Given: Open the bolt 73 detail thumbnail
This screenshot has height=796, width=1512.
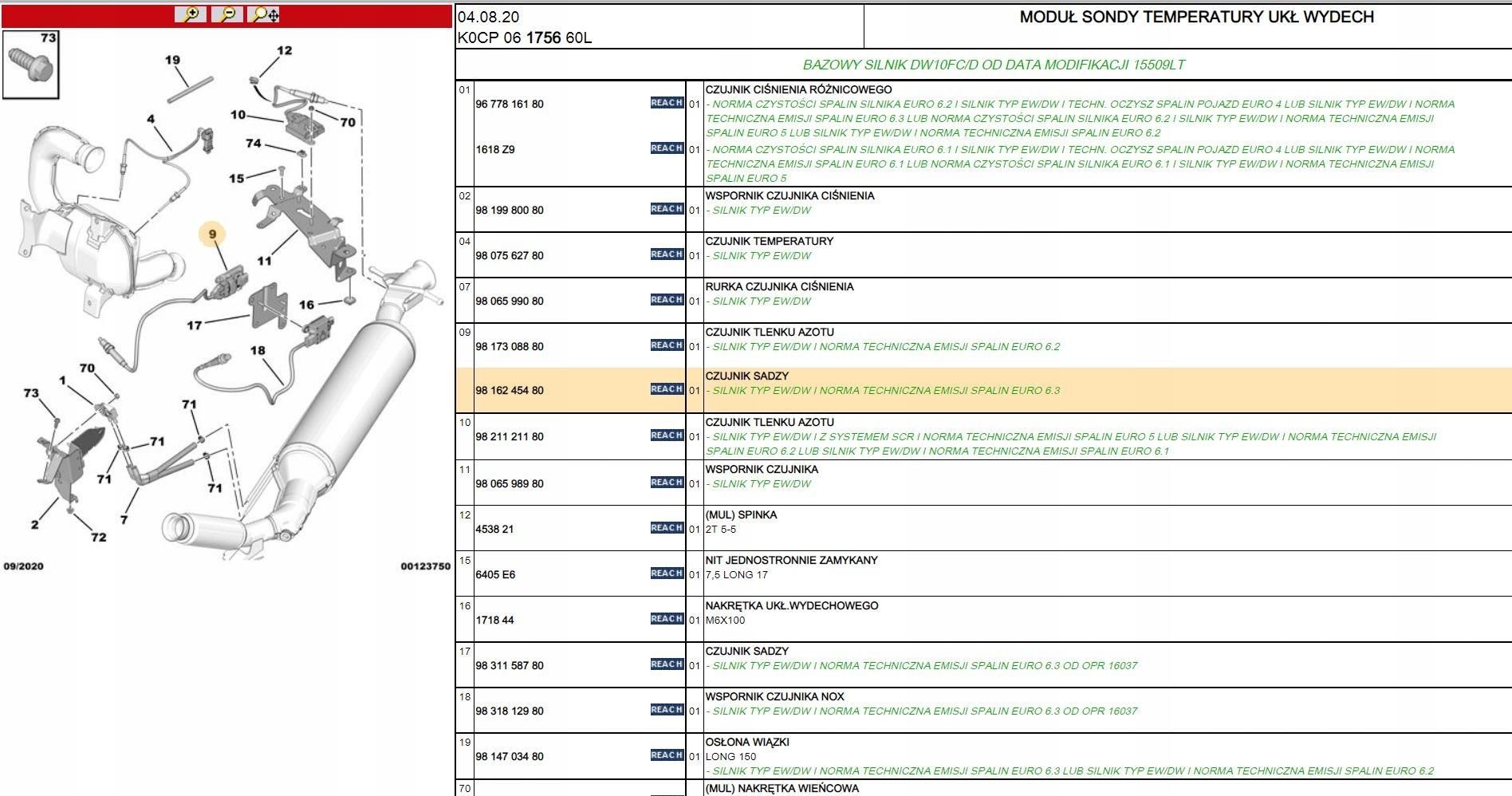Looking at the screenshot, I should tap(31, 65).
